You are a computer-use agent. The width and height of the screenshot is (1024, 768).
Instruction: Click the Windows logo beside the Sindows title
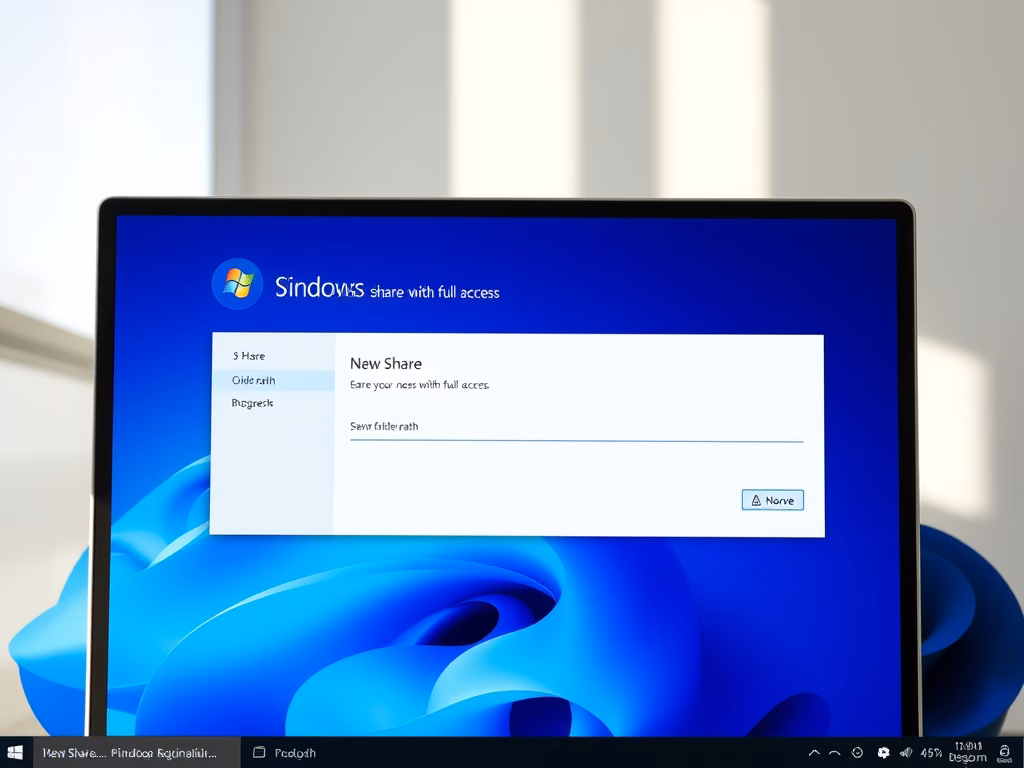[x=238, y=284]
